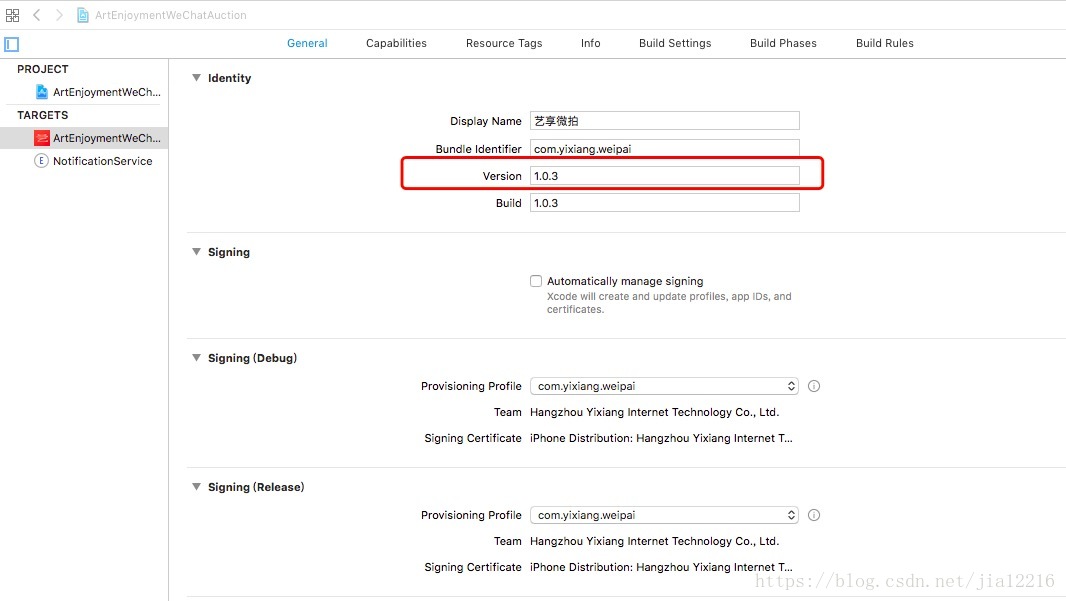Open the Build Phases tab
The height and width of the screenshot is (601, 1066).
coord(783,43)
